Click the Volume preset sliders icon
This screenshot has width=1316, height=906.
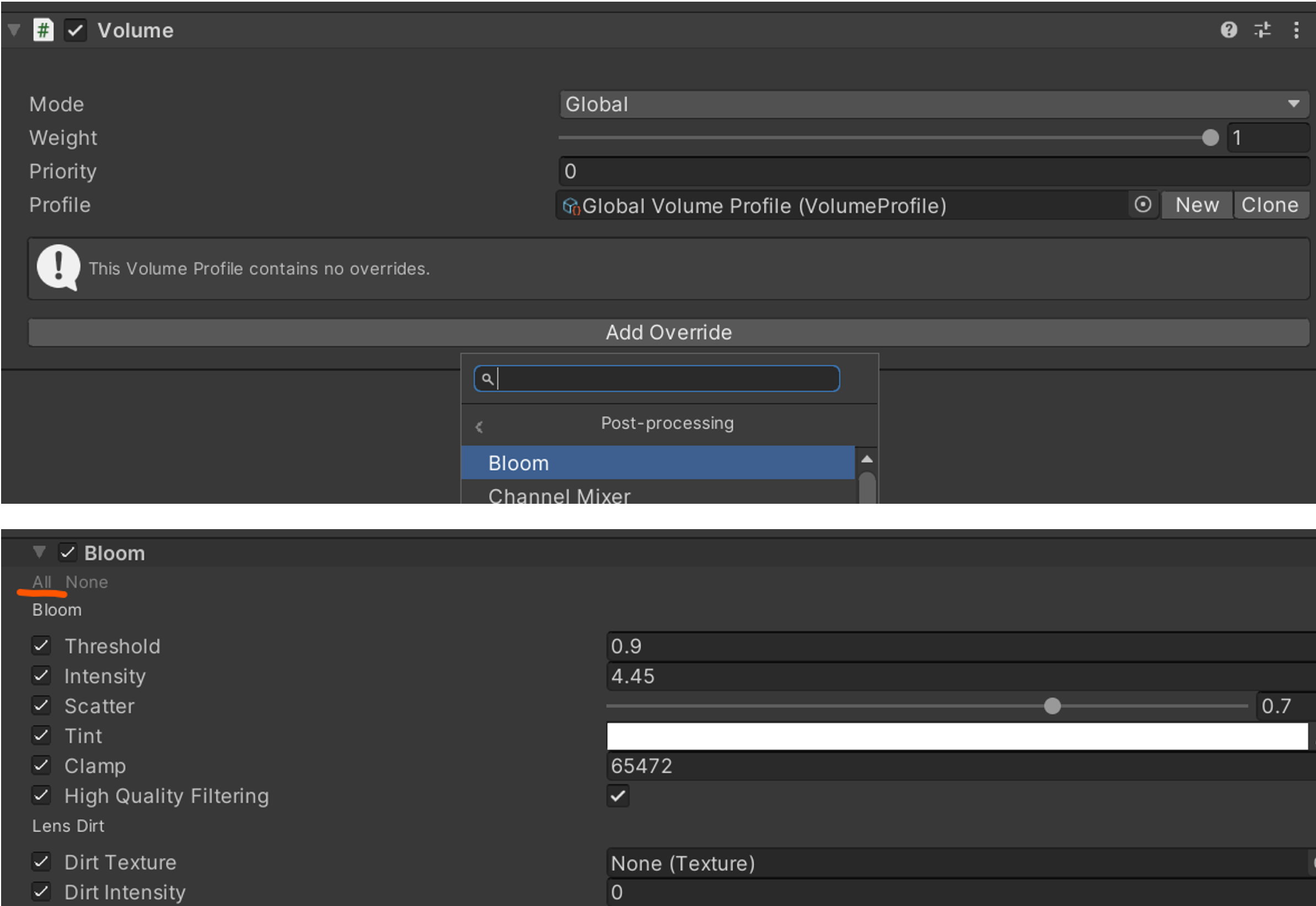(1262, 29)
